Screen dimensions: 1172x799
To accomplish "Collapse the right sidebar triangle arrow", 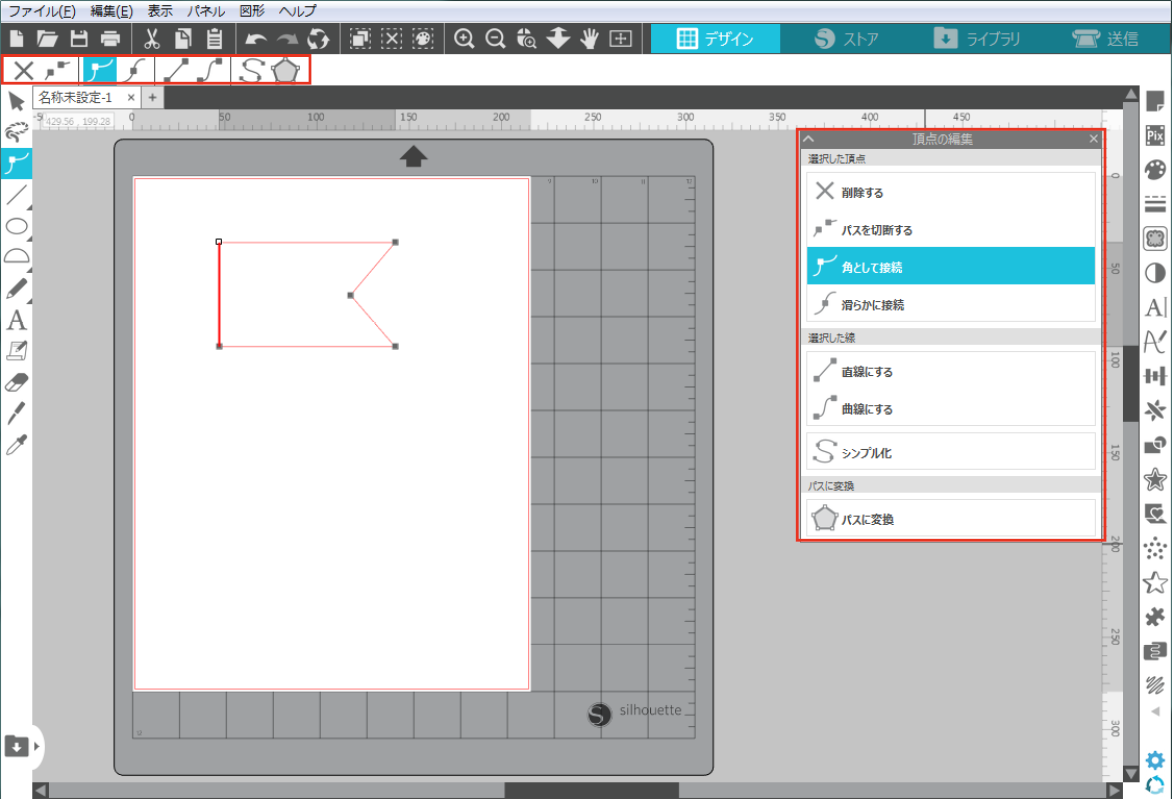I will pyautogui.click(x=1155, y=712).
